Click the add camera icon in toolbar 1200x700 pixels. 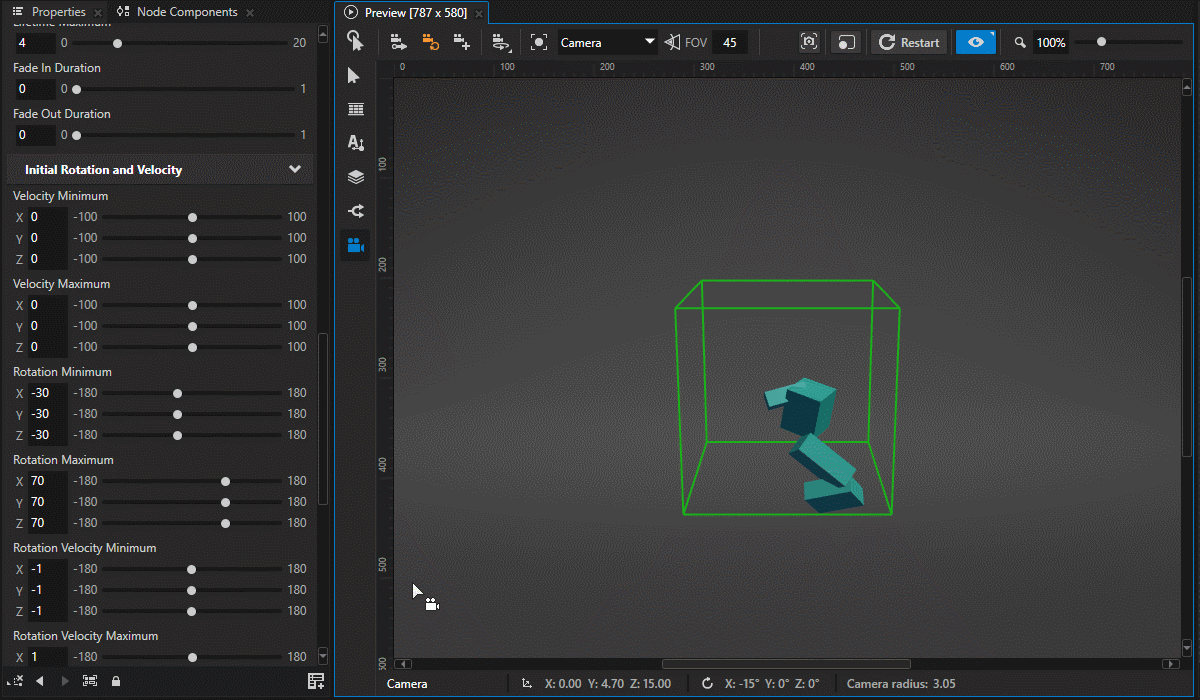tap(461, 42)
